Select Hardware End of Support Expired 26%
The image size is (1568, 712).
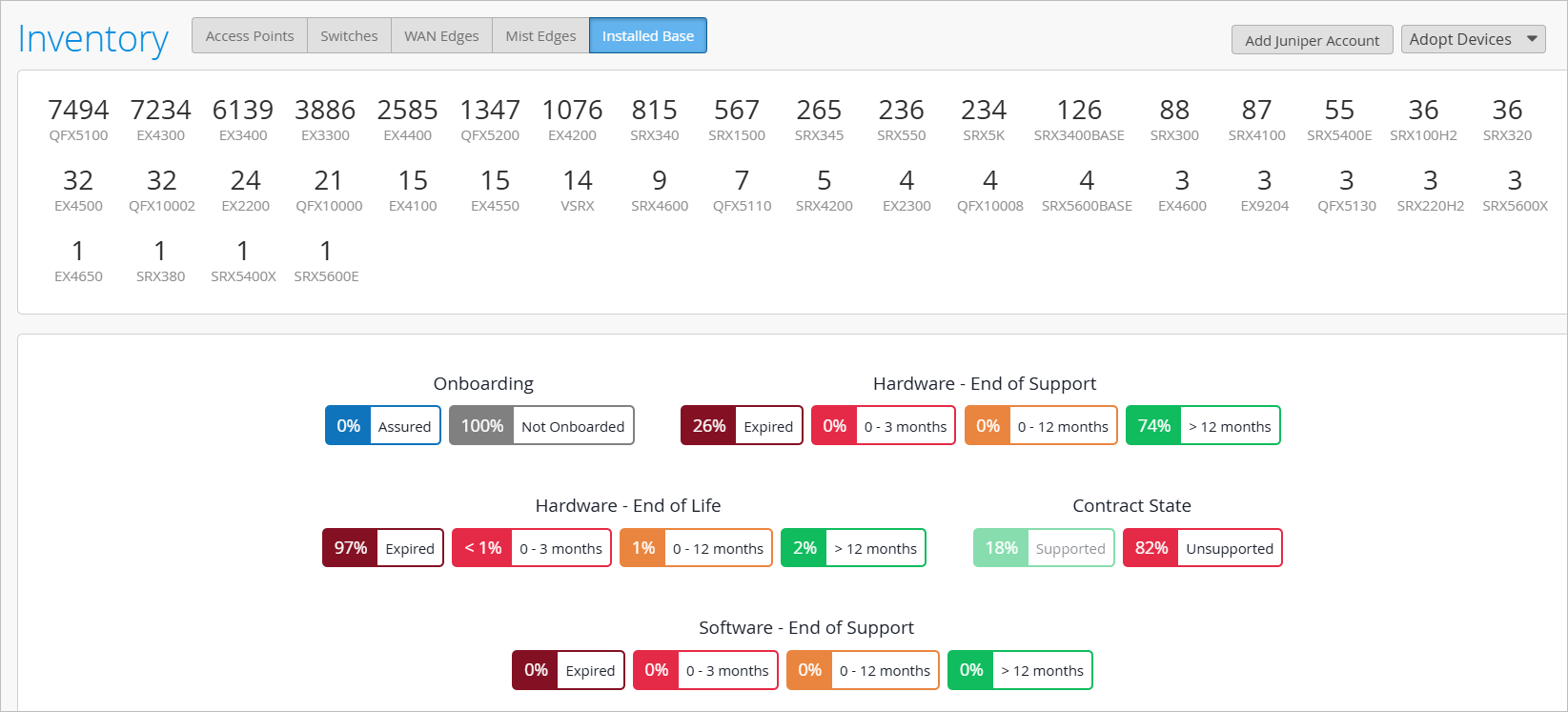click(742, 426)
